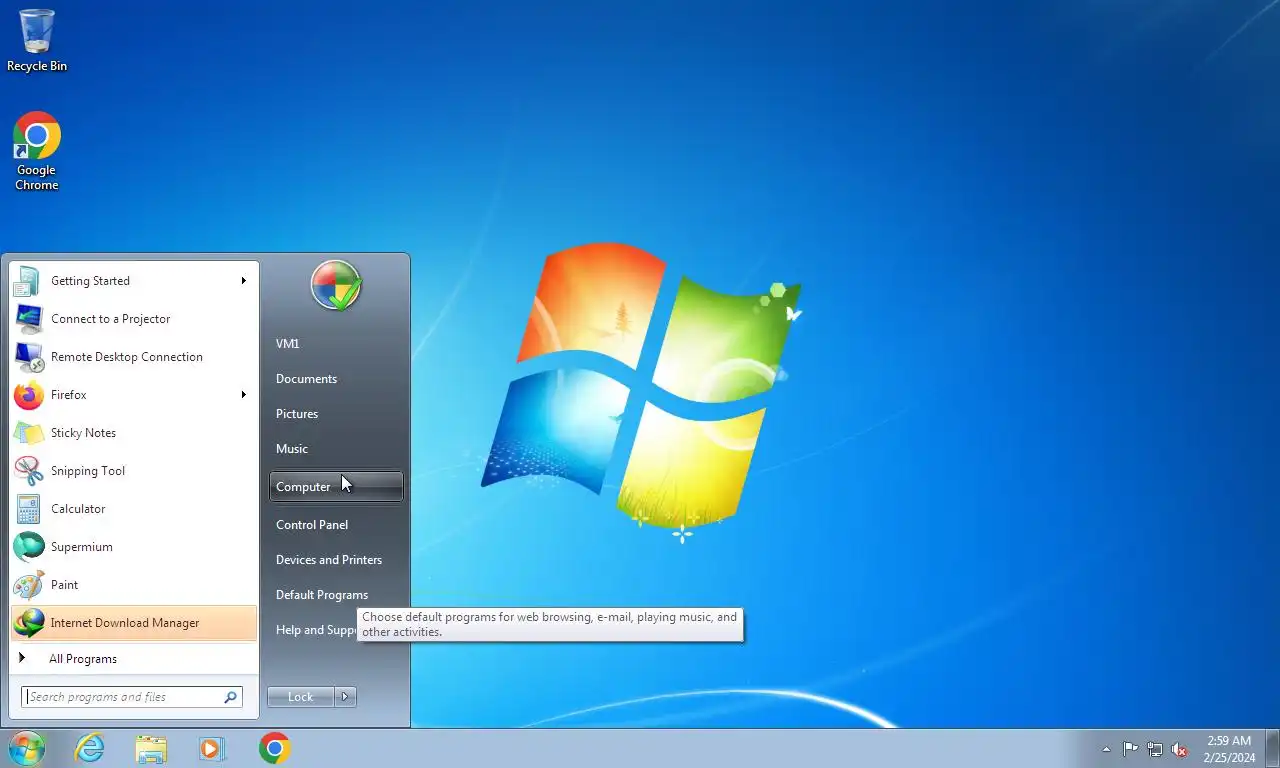Image resolution: width=1280 pixels, height=768 pixels.
Task: Select the Sticky Notes text label
Action: [x=83, y=433]
